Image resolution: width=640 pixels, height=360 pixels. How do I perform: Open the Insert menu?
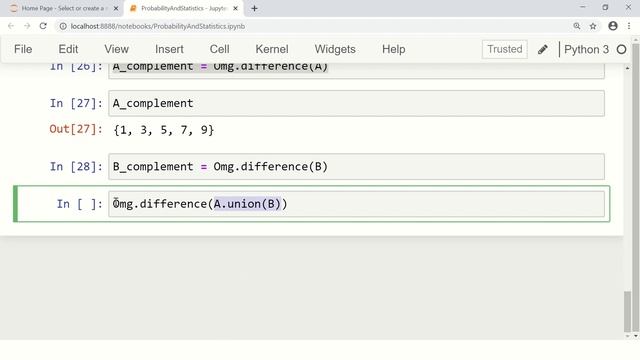point(169,49)
